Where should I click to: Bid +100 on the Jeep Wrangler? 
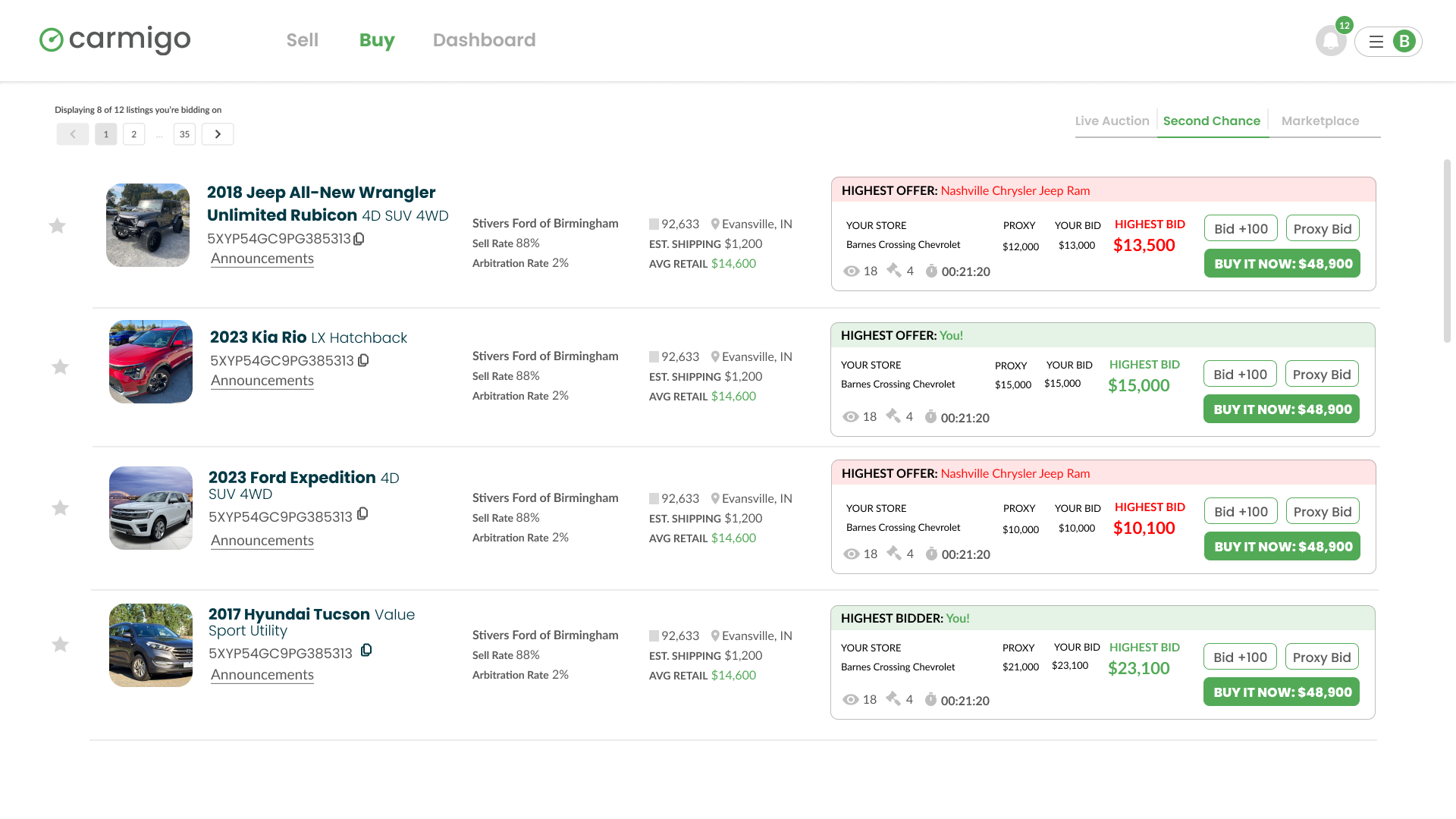1241,228
